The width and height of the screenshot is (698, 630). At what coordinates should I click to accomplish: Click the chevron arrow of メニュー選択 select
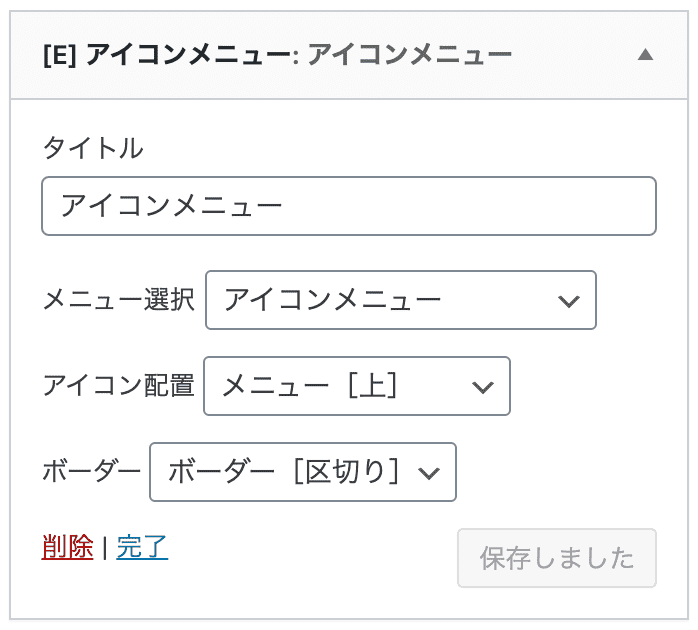pos(568,302)
